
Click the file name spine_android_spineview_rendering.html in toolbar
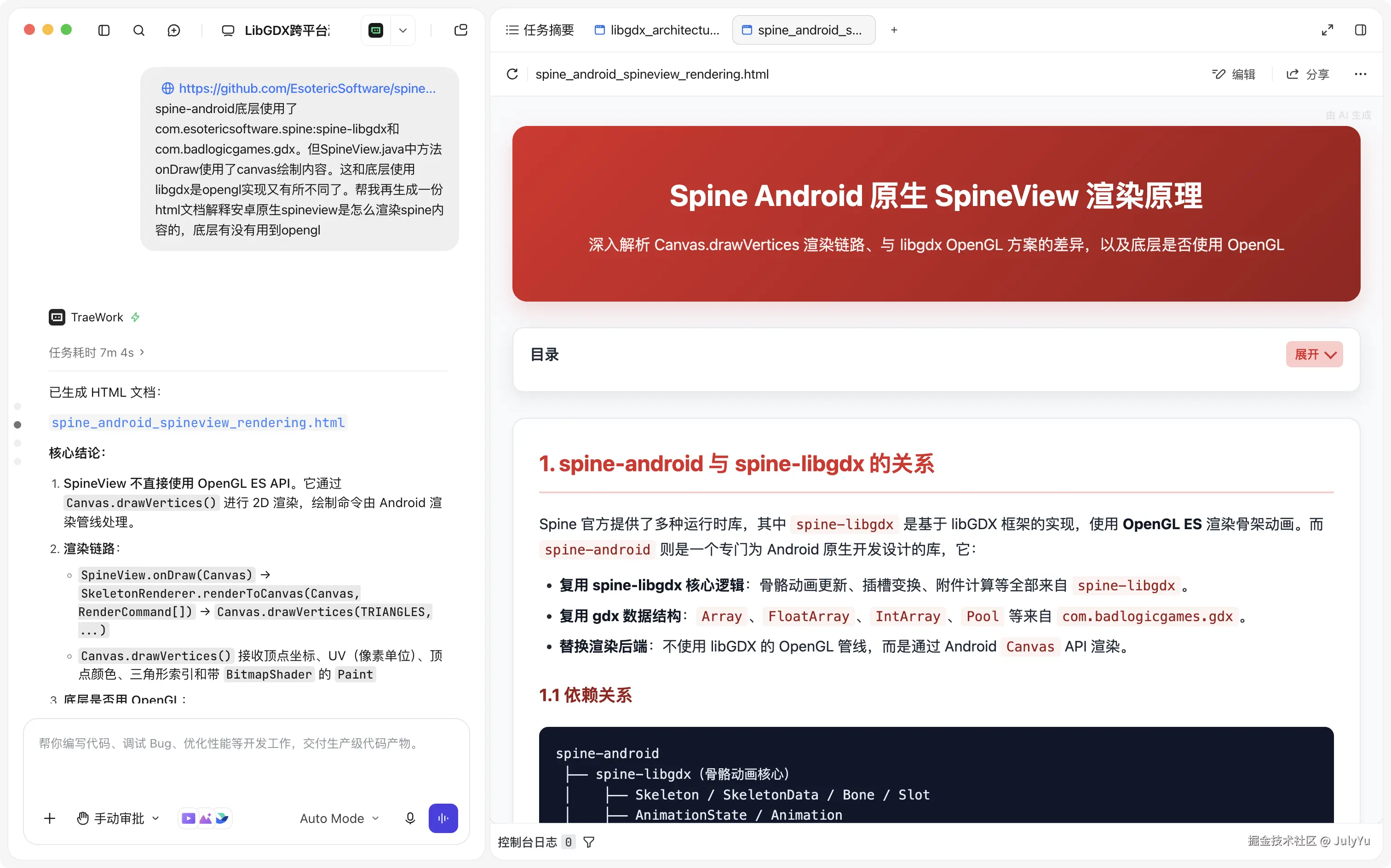pos(652,74)
